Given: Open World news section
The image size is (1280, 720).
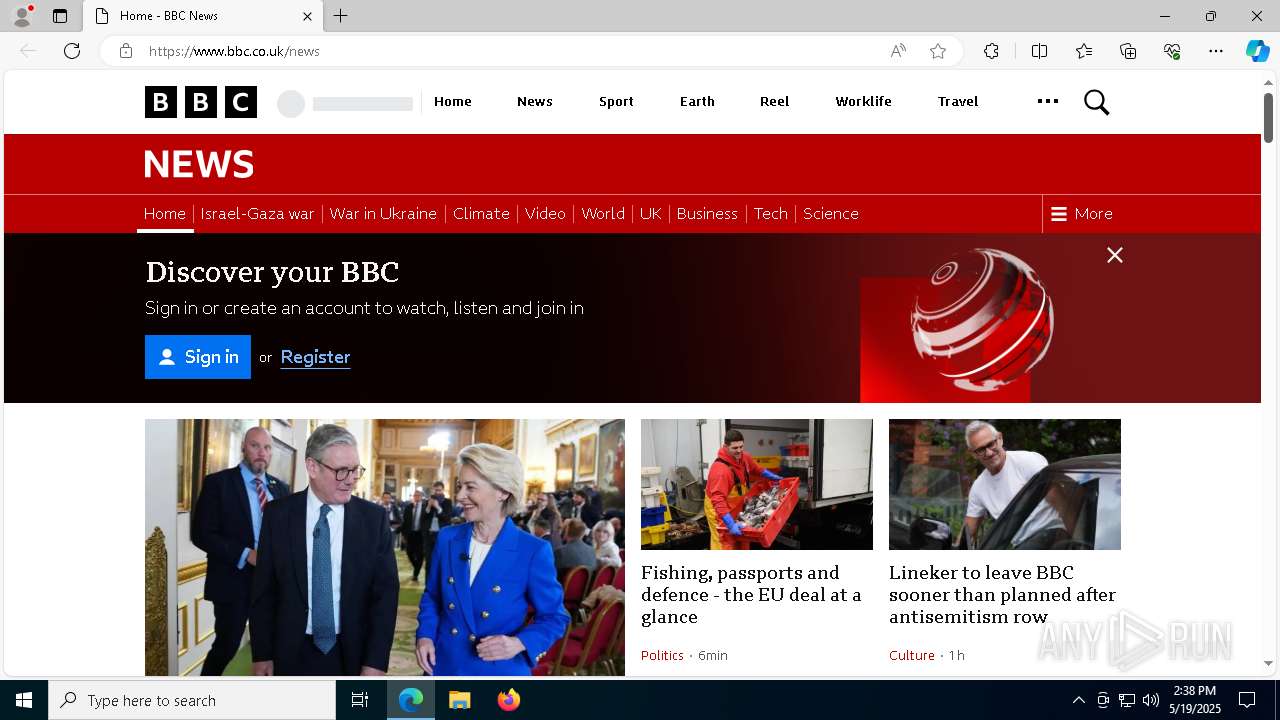Looking at the screenshot, I should [x=603, y=214].
